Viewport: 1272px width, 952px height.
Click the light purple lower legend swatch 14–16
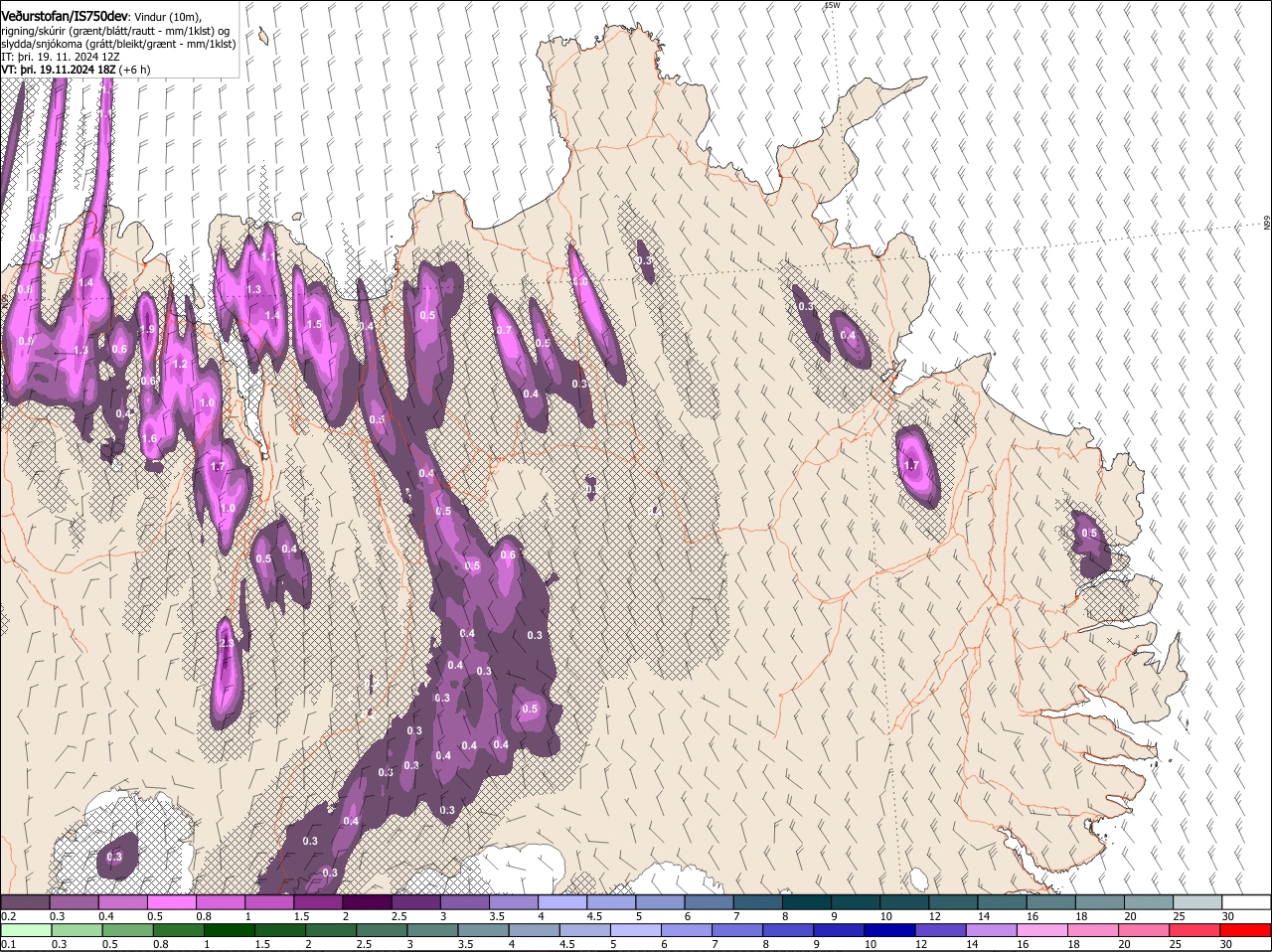coord(992,930)
